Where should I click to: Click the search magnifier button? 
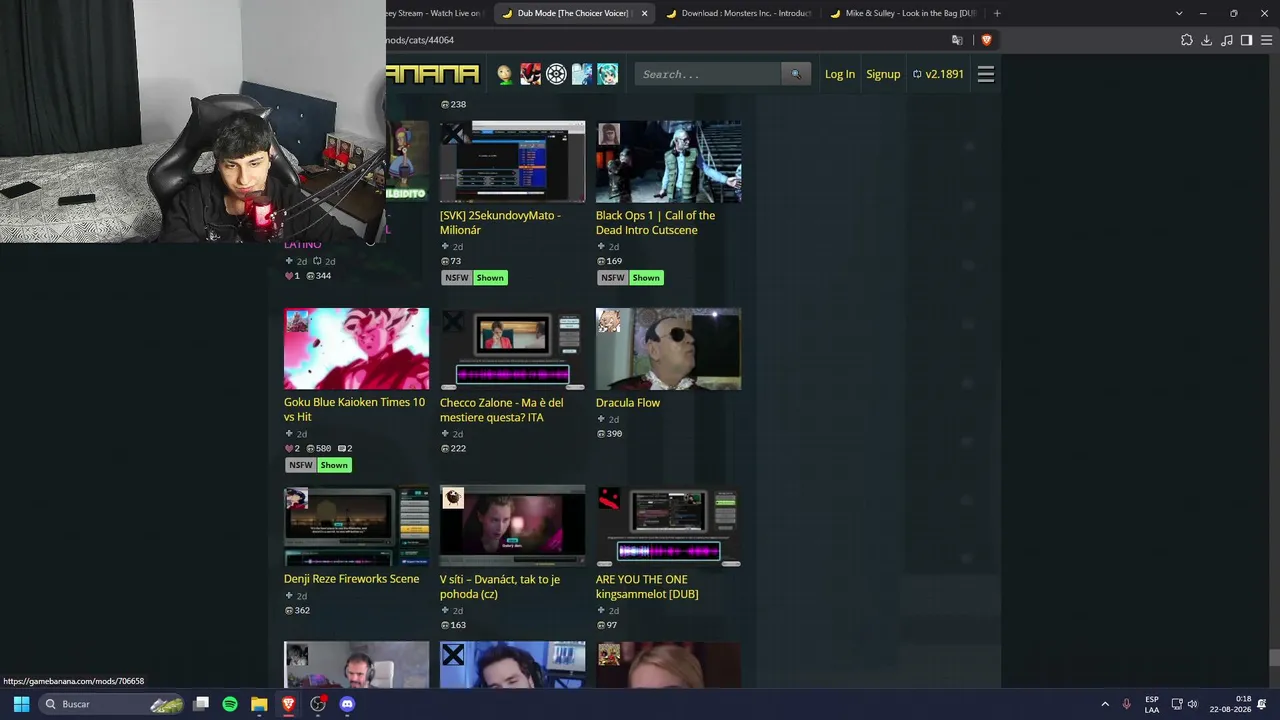796,74
